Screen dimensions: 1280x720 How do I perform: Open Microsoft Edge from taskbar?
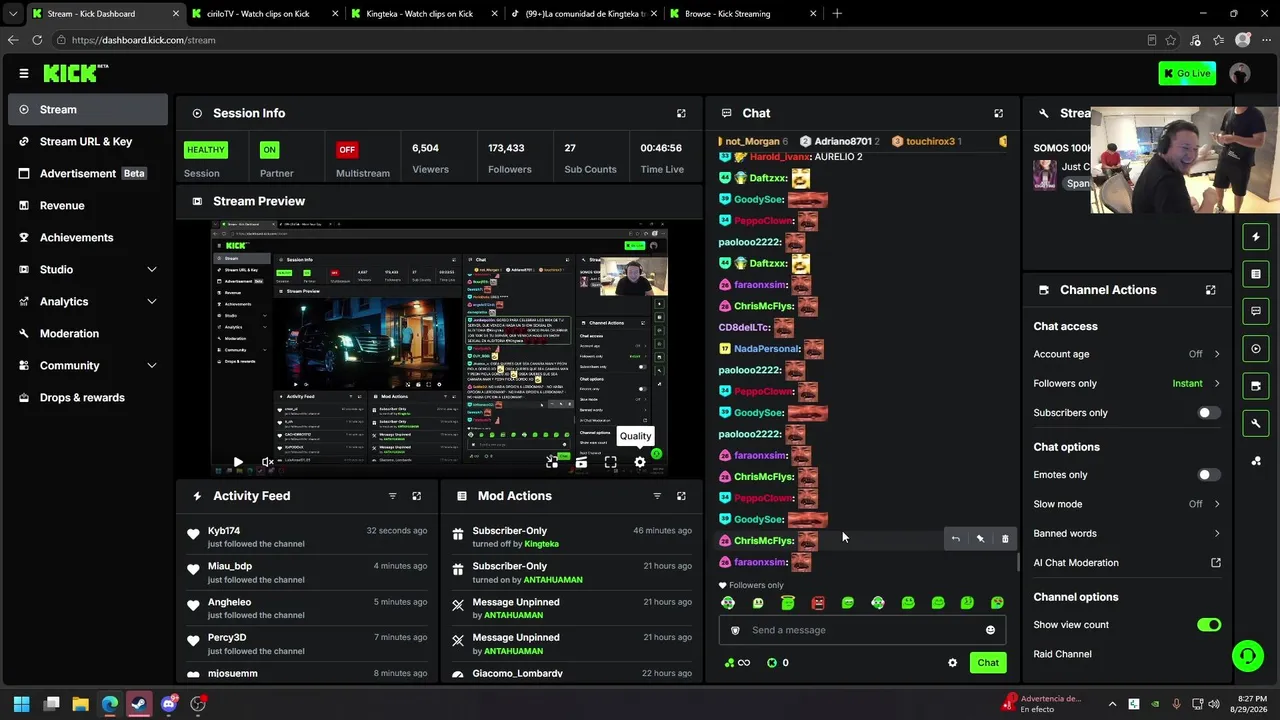pyautogui.click(x=110, y=704)
